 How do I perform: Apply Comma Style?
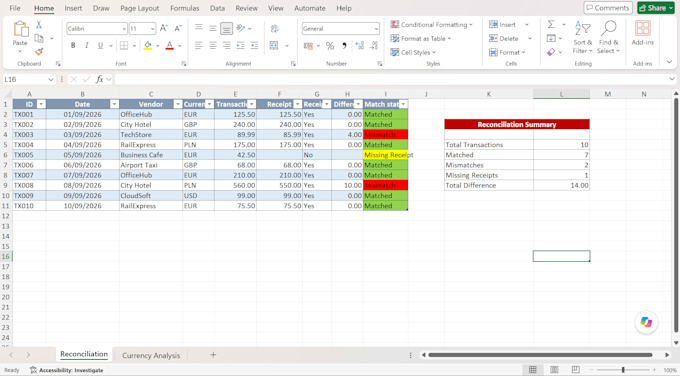pyautogui.click(x=344, y=46)
